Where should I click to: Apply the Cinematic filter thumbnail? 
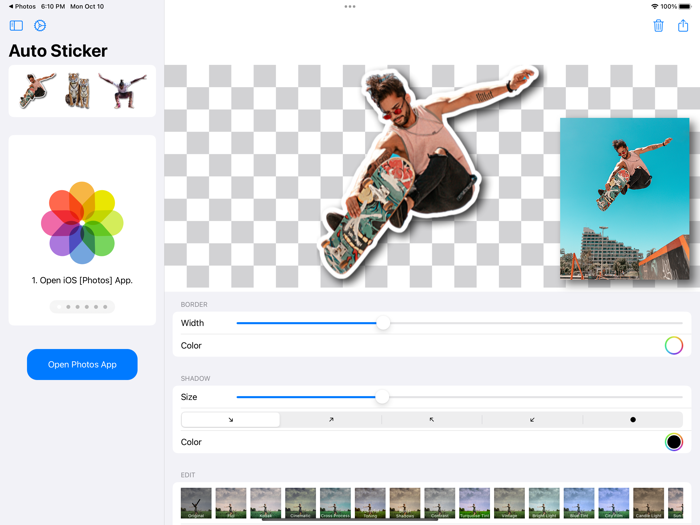[300, 503]
